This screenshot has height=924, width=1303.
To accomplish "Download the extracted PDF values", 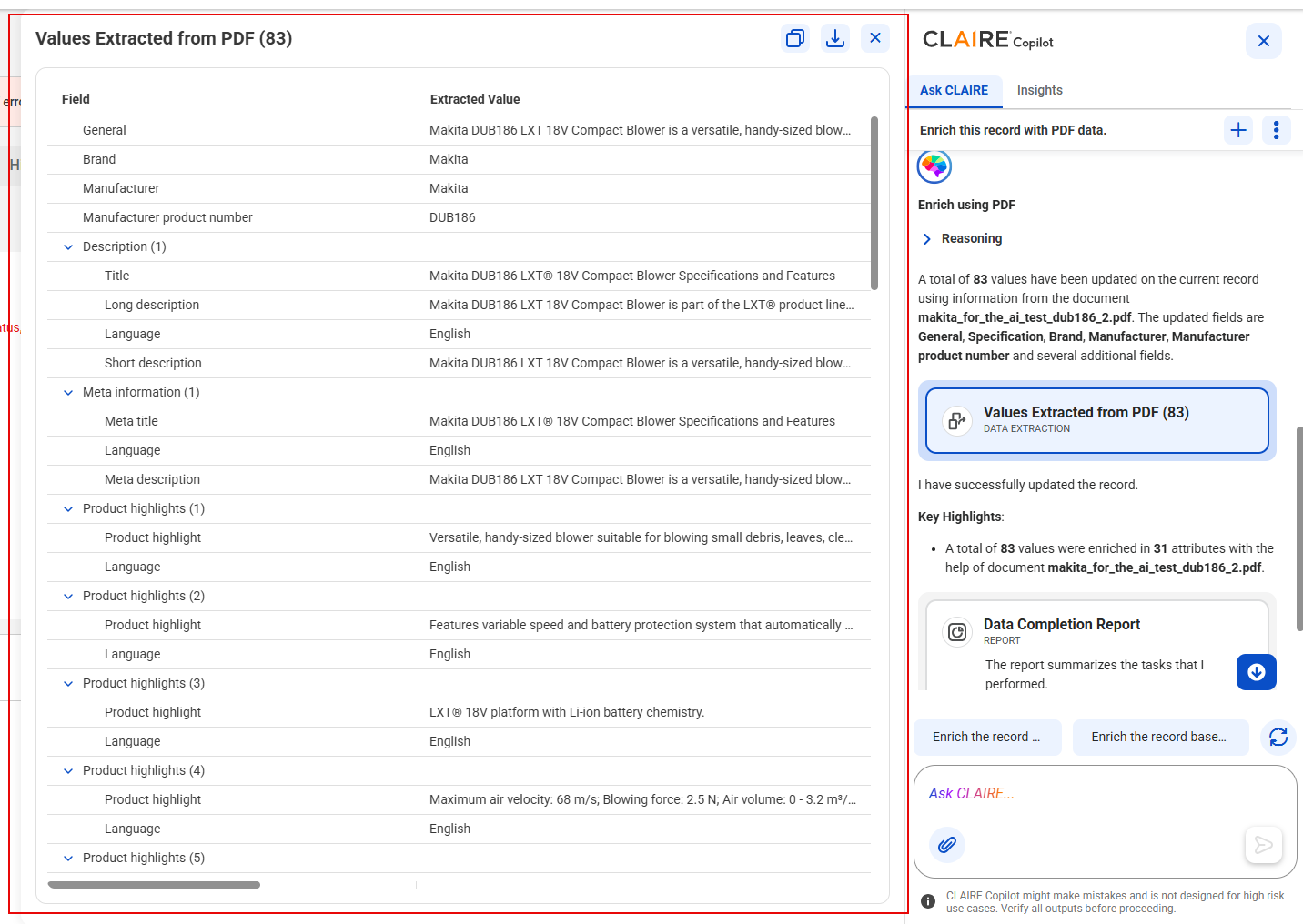I will tap(835, 38).
